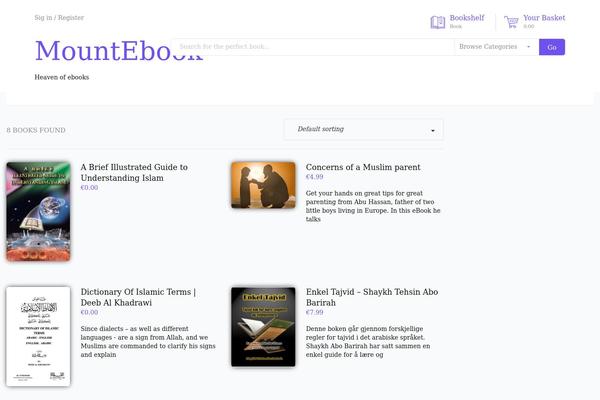Click the '8 BOOKS FOUND' text

point(36,130)
